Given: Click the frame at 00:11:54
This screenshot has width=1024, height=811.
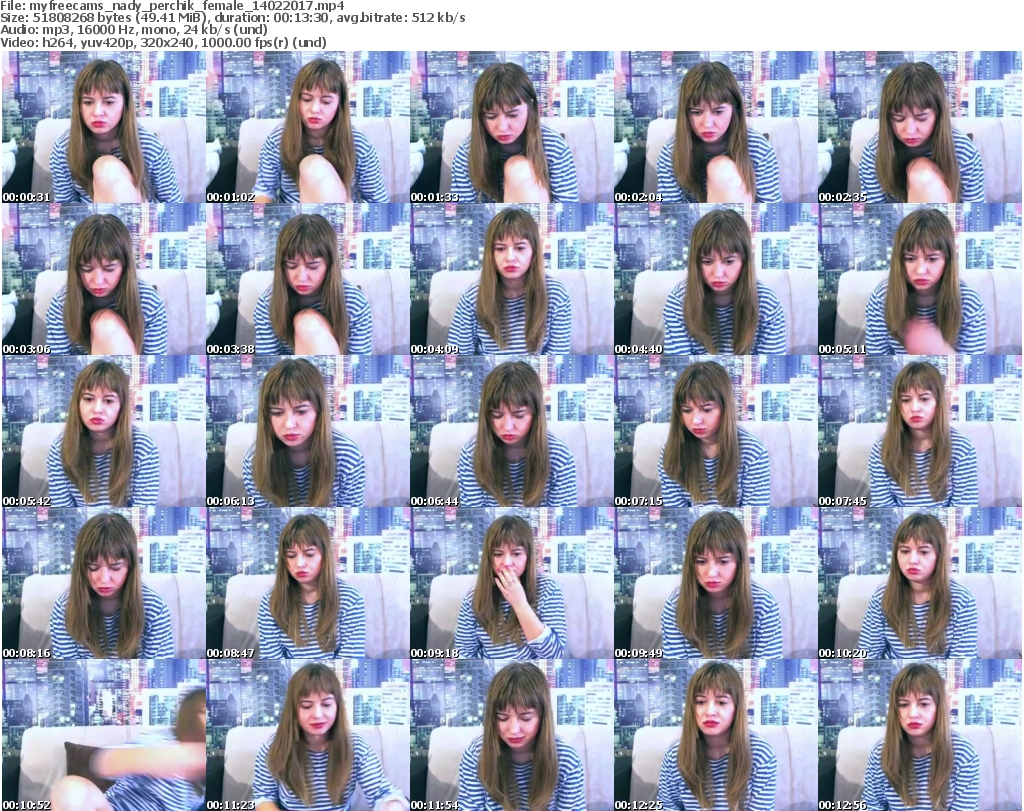Looking at the screenshot, I should tap(511, 735).
